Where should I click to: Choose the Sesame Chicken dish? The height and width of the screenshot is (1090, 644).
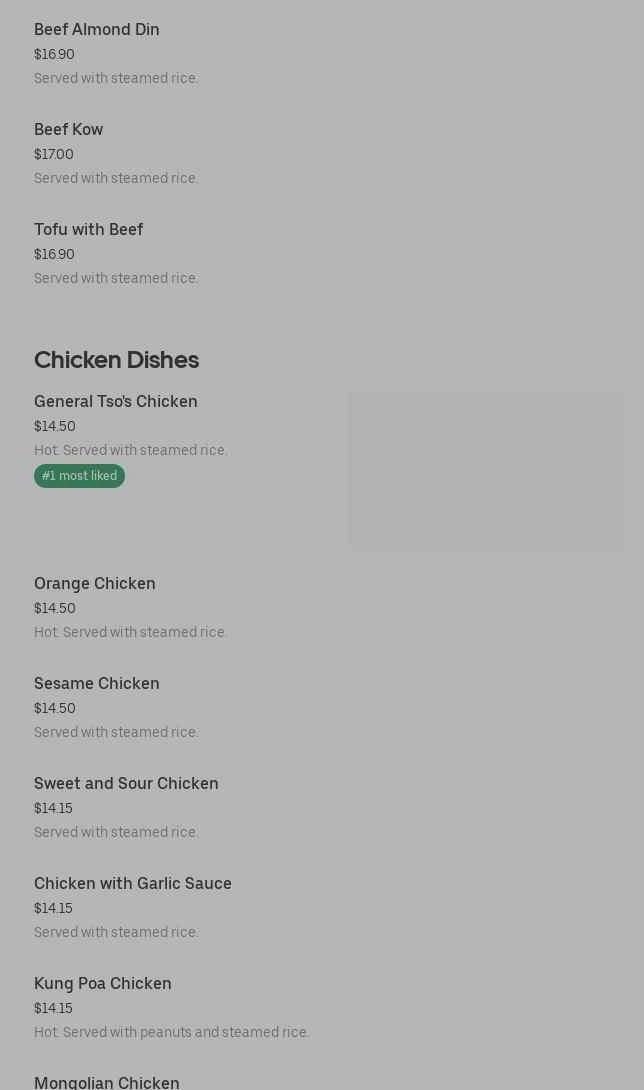(97, 684)
